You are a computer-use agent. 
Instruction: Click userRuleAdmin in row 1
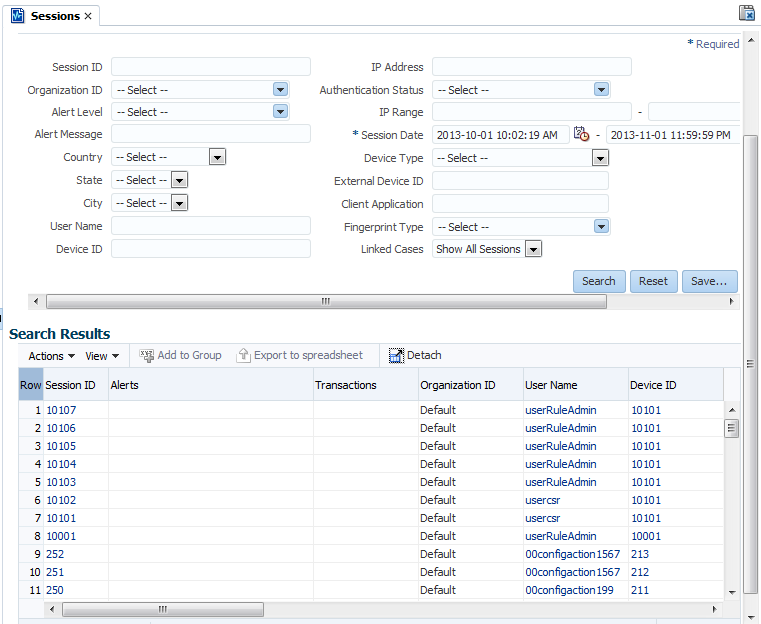pyautogui.click(x=561, y=410)
